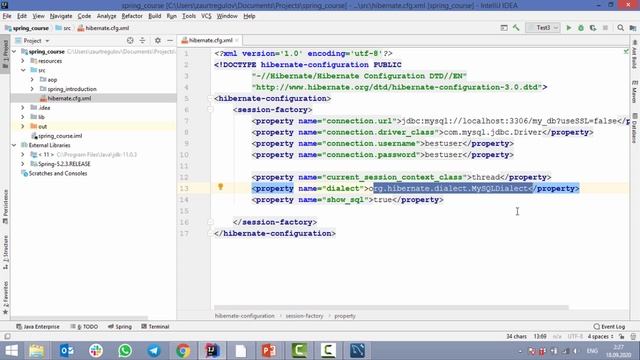Open the Refactor menu
The image size is (640, 360).
(132, 16)
